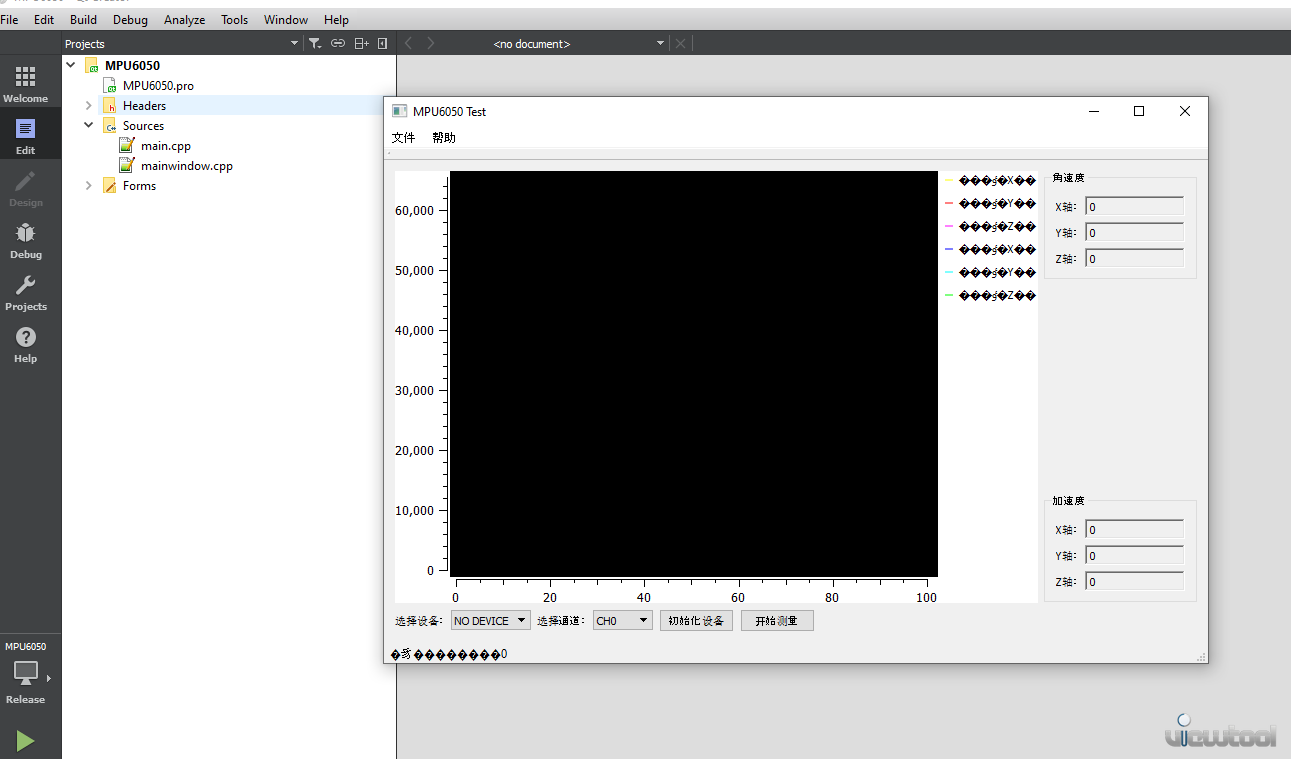Select mainwindow.cpp in project tree

click(186, 165)
